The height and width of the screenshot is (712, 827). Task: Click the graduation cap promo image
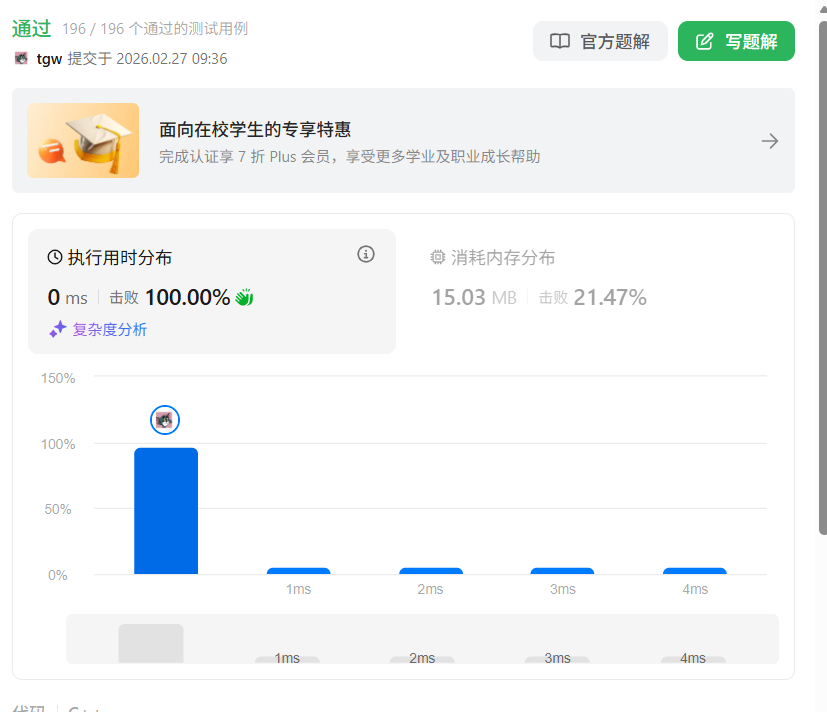click(x=83, y=141)
